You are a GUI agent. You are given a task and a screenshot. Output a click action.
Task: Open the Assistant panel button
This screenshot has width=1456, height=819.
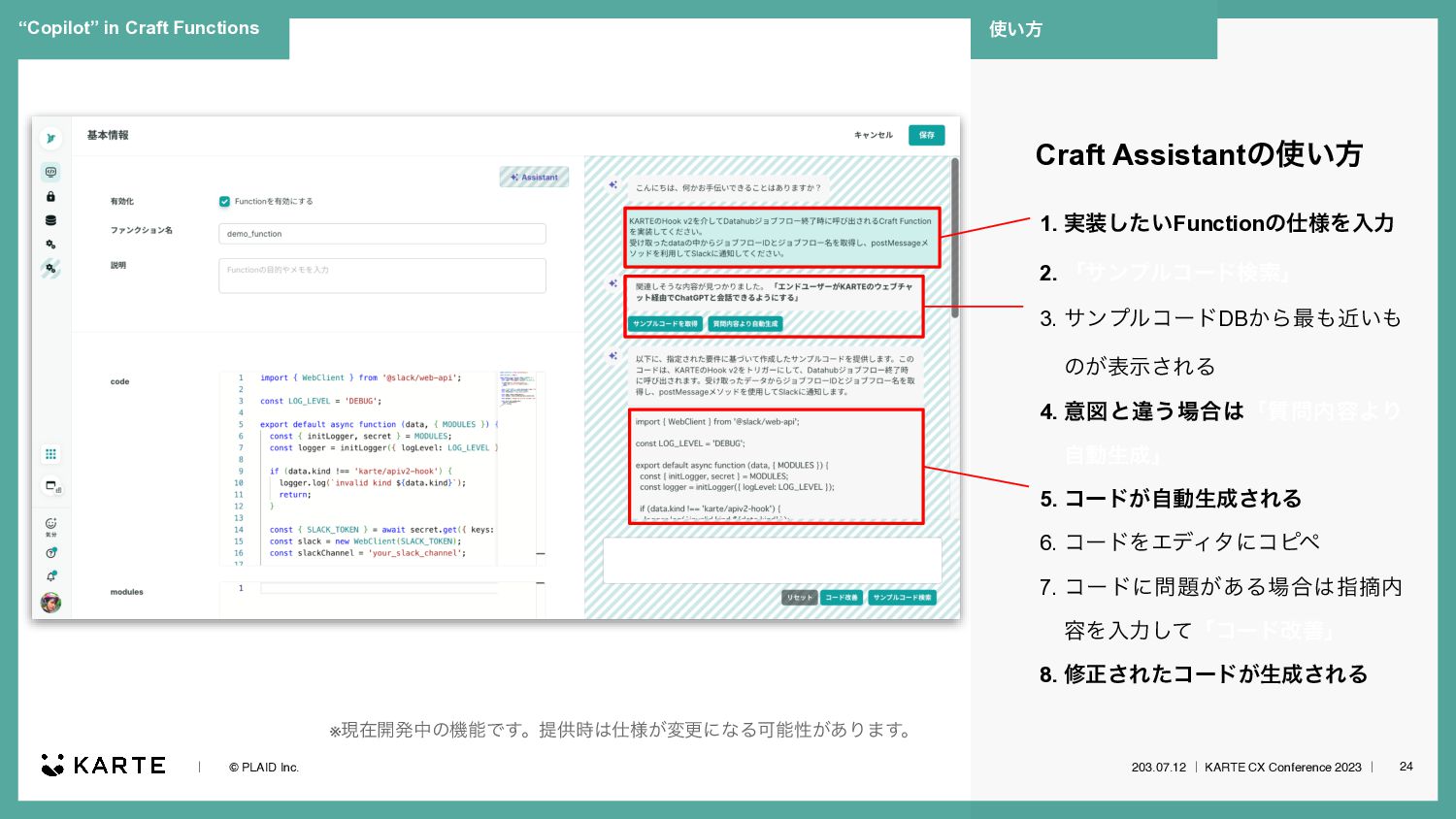pyautogui.click(x=534, y=178)
